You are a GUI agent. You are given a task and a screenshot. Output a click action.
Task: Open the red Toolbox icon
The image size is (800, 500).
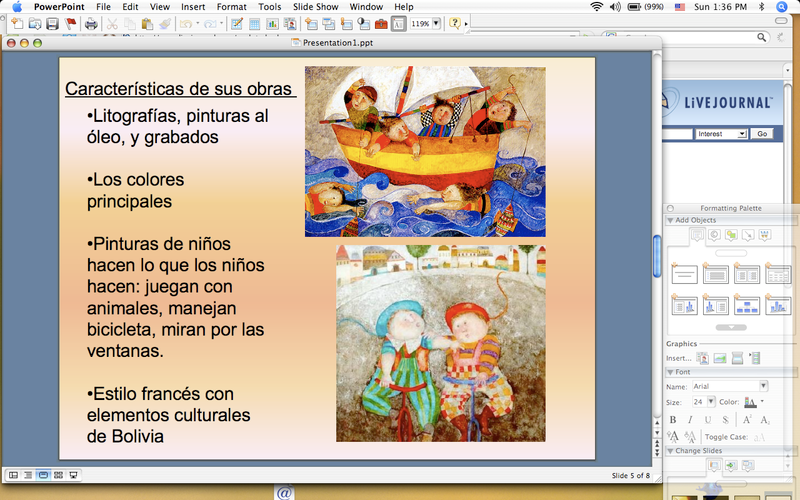click(381, 23)
